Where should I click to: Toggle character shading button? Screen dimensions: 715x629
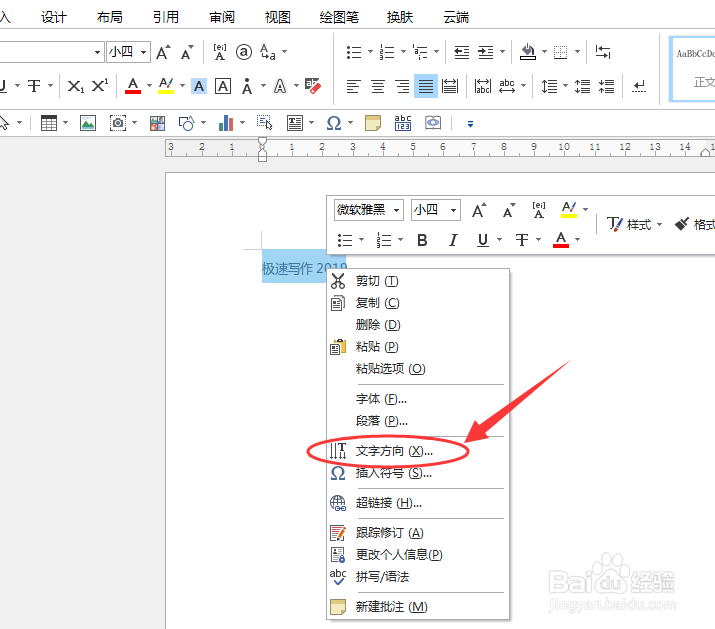pos(199,86)
